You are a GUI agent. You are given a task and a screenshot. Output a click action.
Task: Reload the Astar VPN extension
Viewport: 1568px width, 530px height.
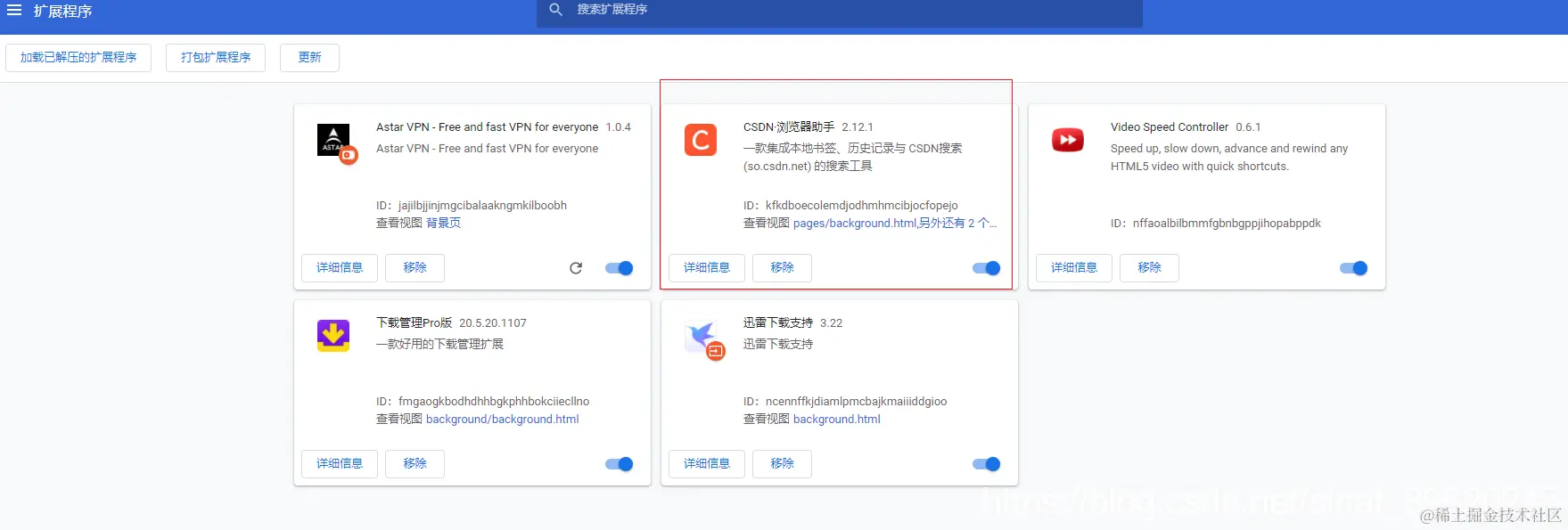(x=576, y=268)
